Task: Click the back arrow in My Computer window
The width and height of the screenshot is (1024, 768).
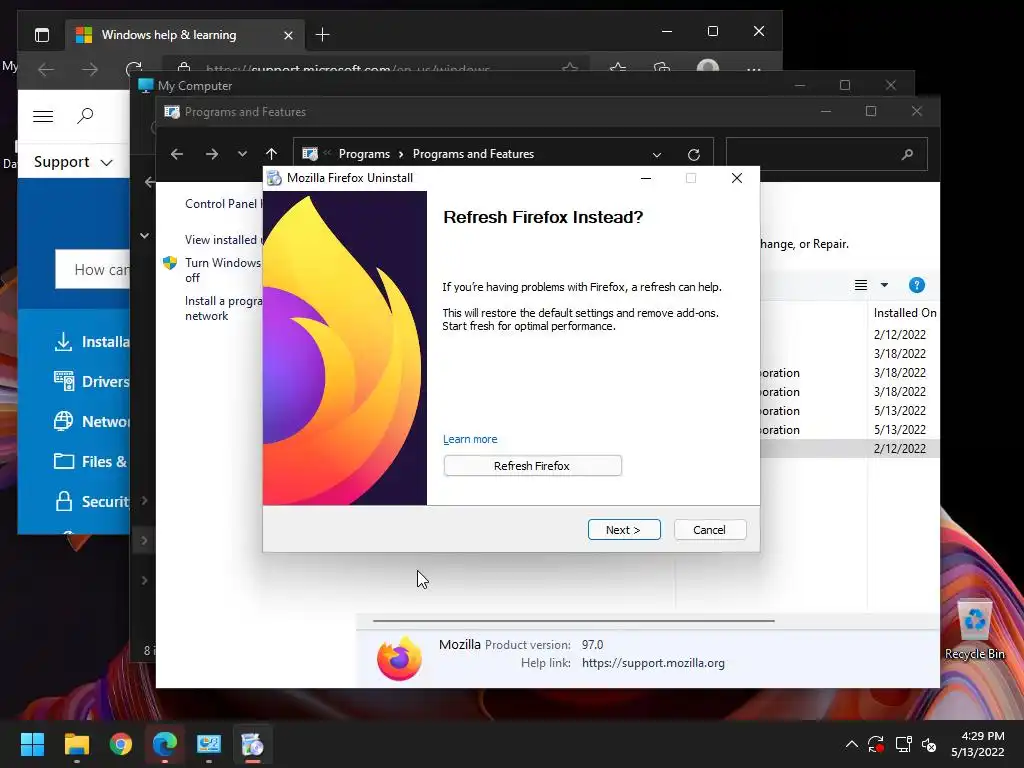Action: coord(149,182)
